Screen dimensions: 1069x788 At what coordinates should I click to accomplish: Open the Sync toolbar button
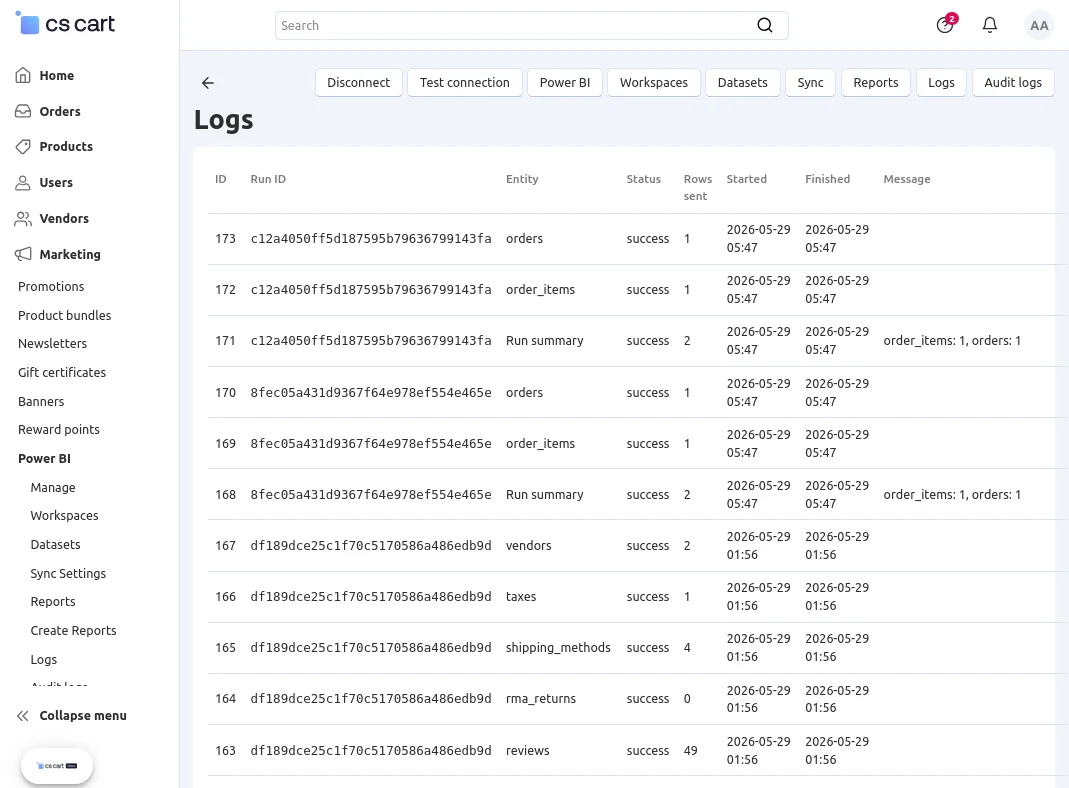pyautogui.click(x=811, y=82)
